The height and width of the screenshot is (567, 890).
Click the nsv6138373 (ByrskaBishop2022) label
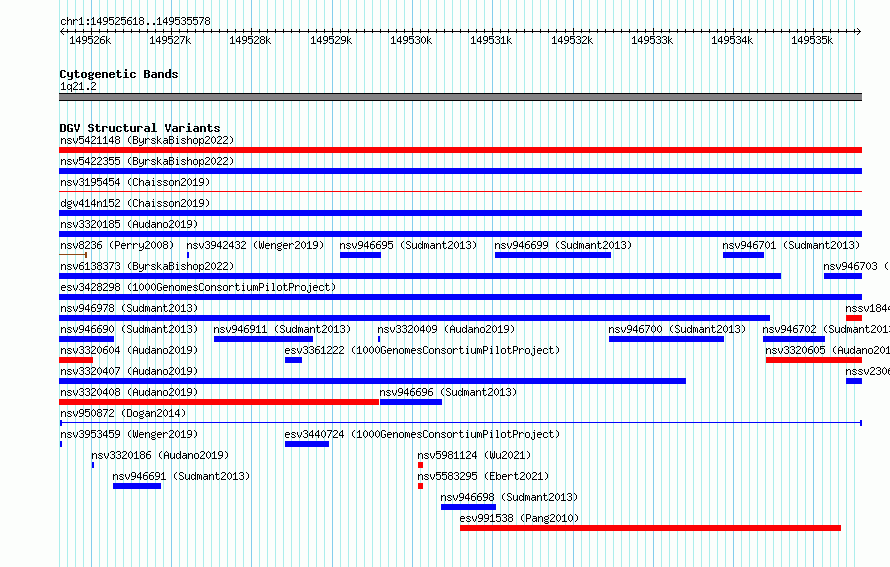click(x=147, y=266)
